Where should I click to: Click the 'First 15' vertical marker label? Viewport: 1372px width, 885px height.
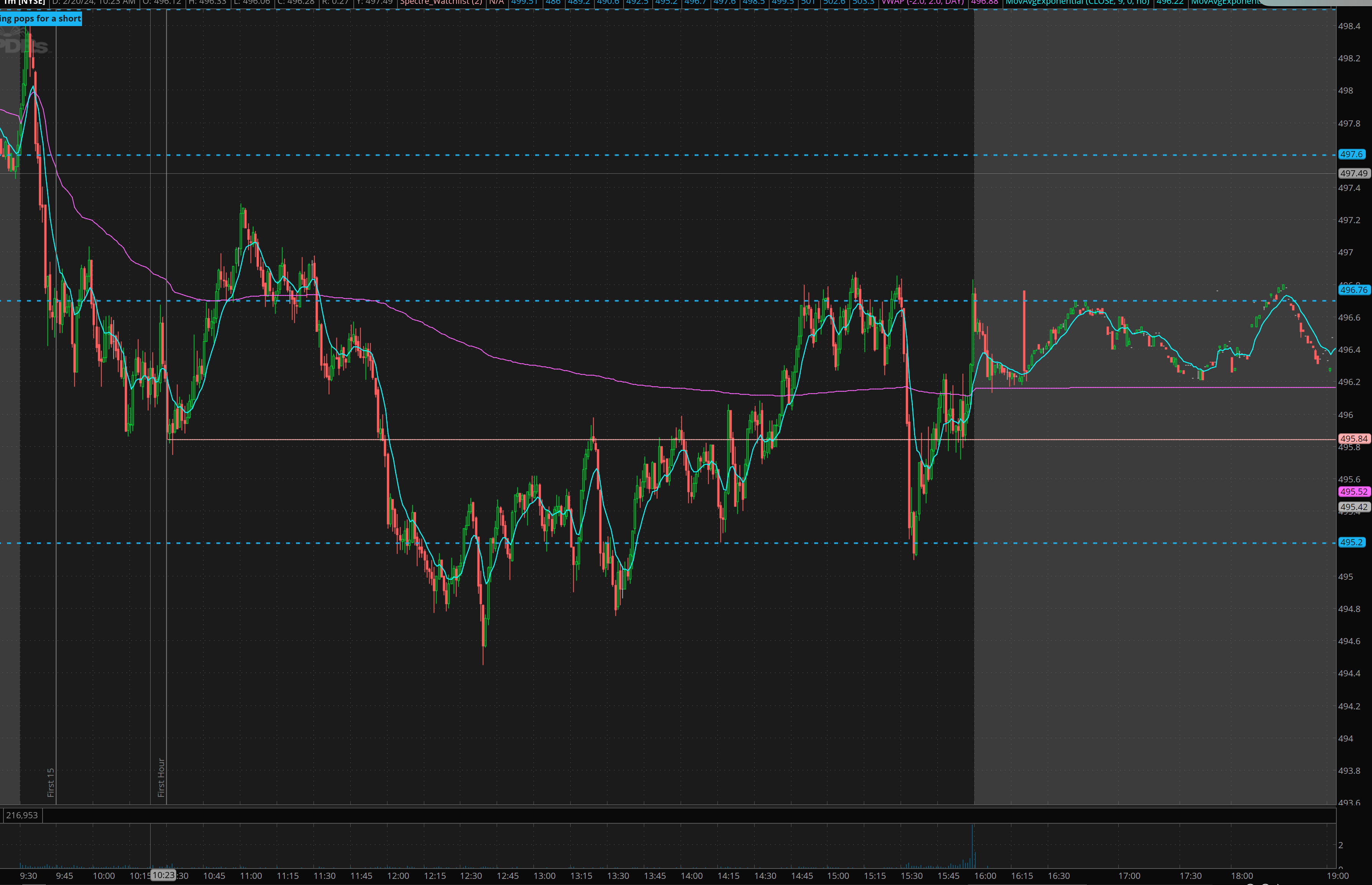pyautogui.click(x=51, y=782)
